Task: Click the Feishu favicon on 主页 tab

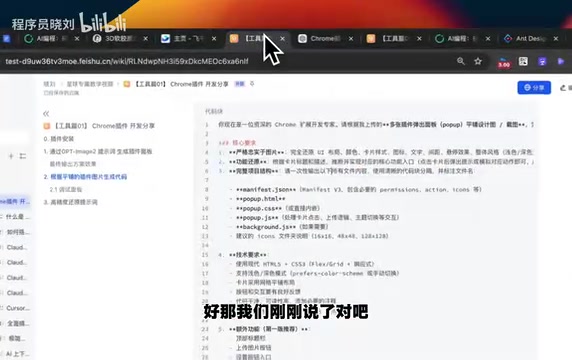Action: click(x=165, y=38)
